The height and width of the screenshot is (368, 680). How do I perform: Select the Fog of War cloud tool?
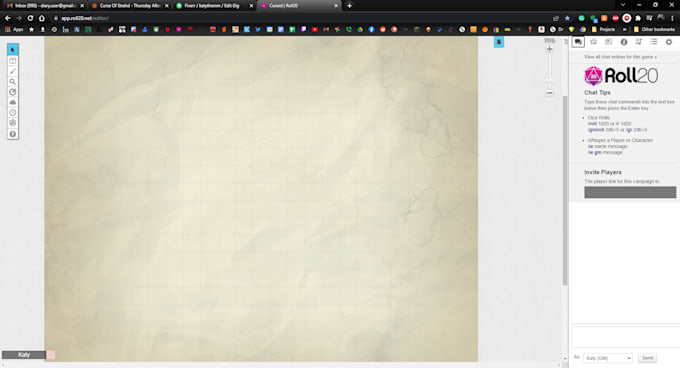[13, 102]
